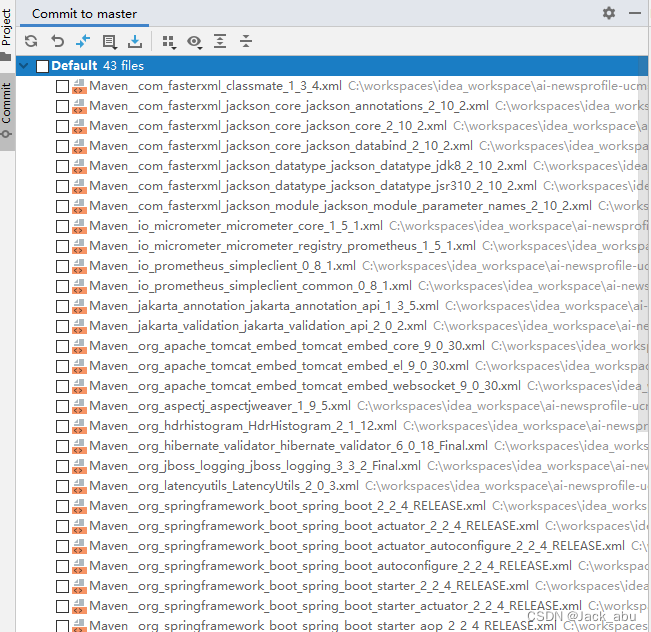Image resolution: width=651 pixels, height=632 pixels.
Task: Select Maven__jakarta_annotation_jakarta_annotation_api_1_3_5.xml
Action: (264, 306)
